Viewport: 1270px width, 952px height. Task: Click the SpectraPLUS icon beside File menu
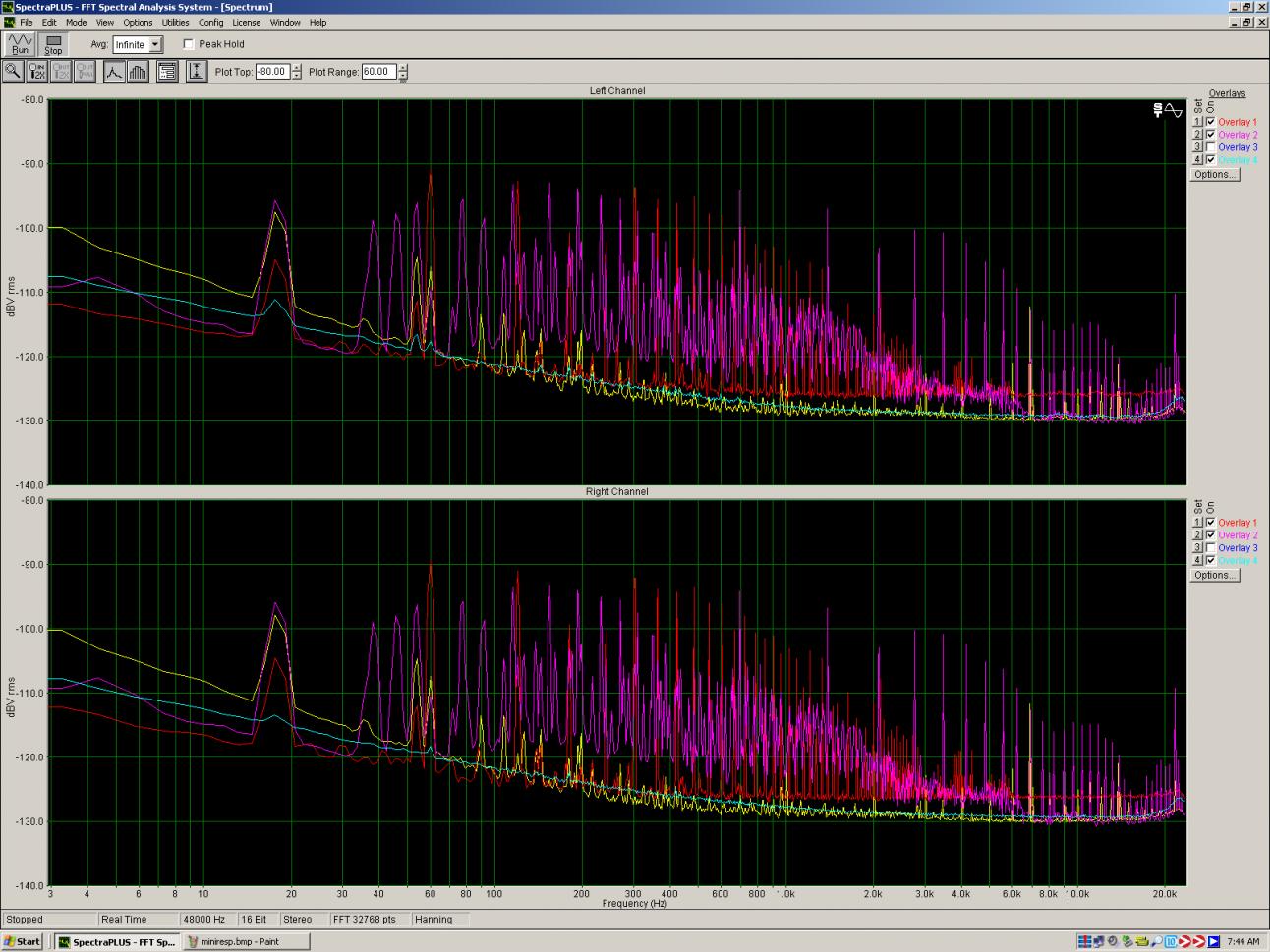[9, 22]
